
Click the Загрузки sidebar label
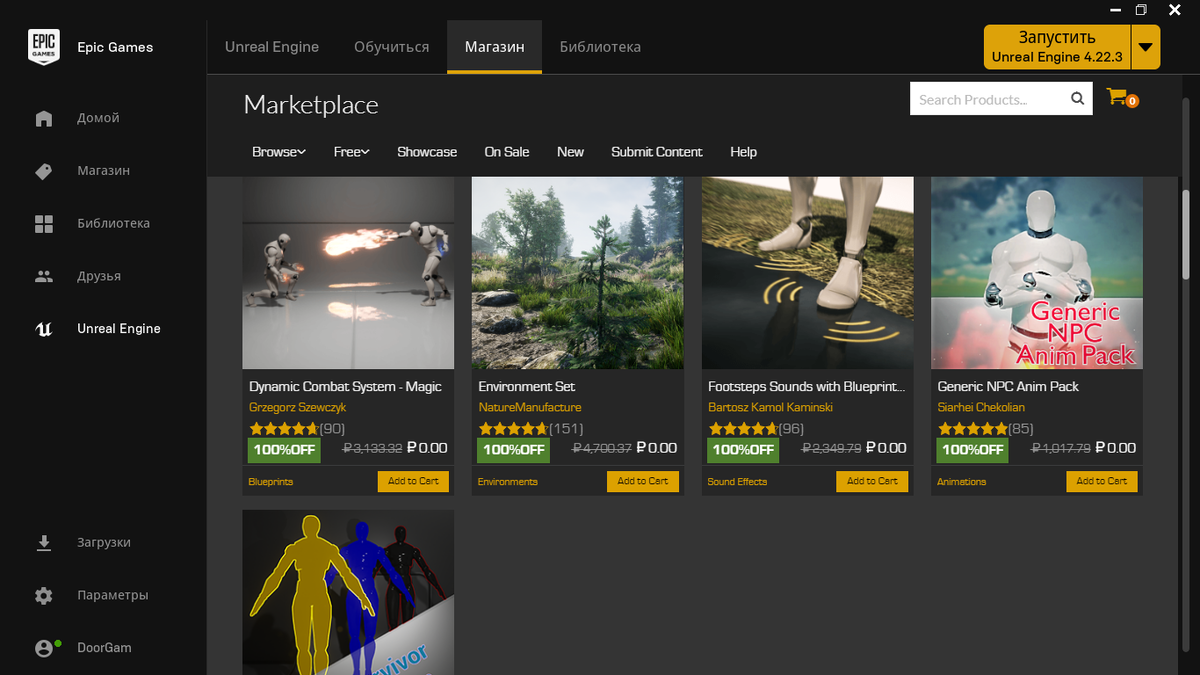click(x=104, y=542)
